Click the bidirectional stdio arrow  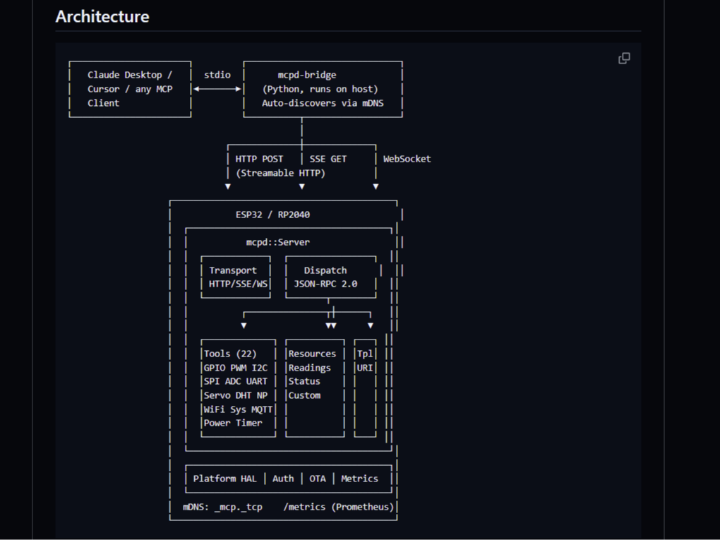(217, 89)
